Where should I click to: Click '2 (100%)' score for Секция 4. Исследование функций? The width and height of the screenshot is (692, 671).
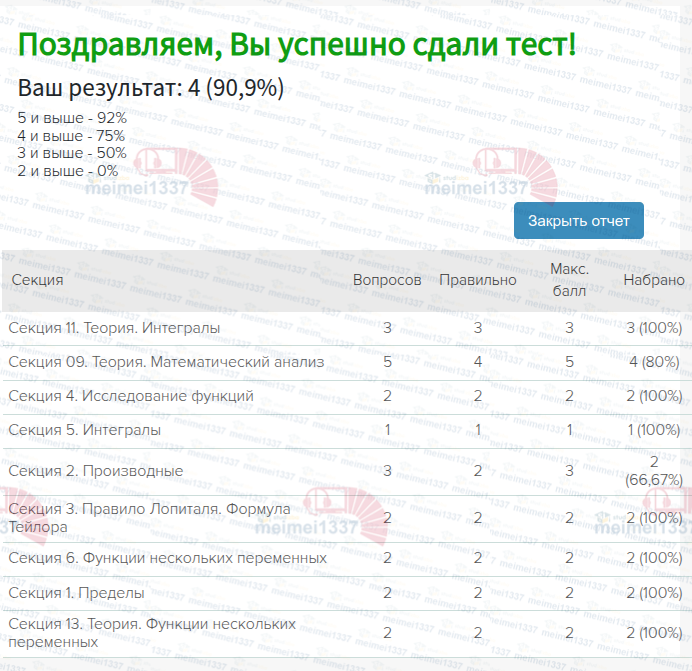pyautogui.click(x=654, y=396)
